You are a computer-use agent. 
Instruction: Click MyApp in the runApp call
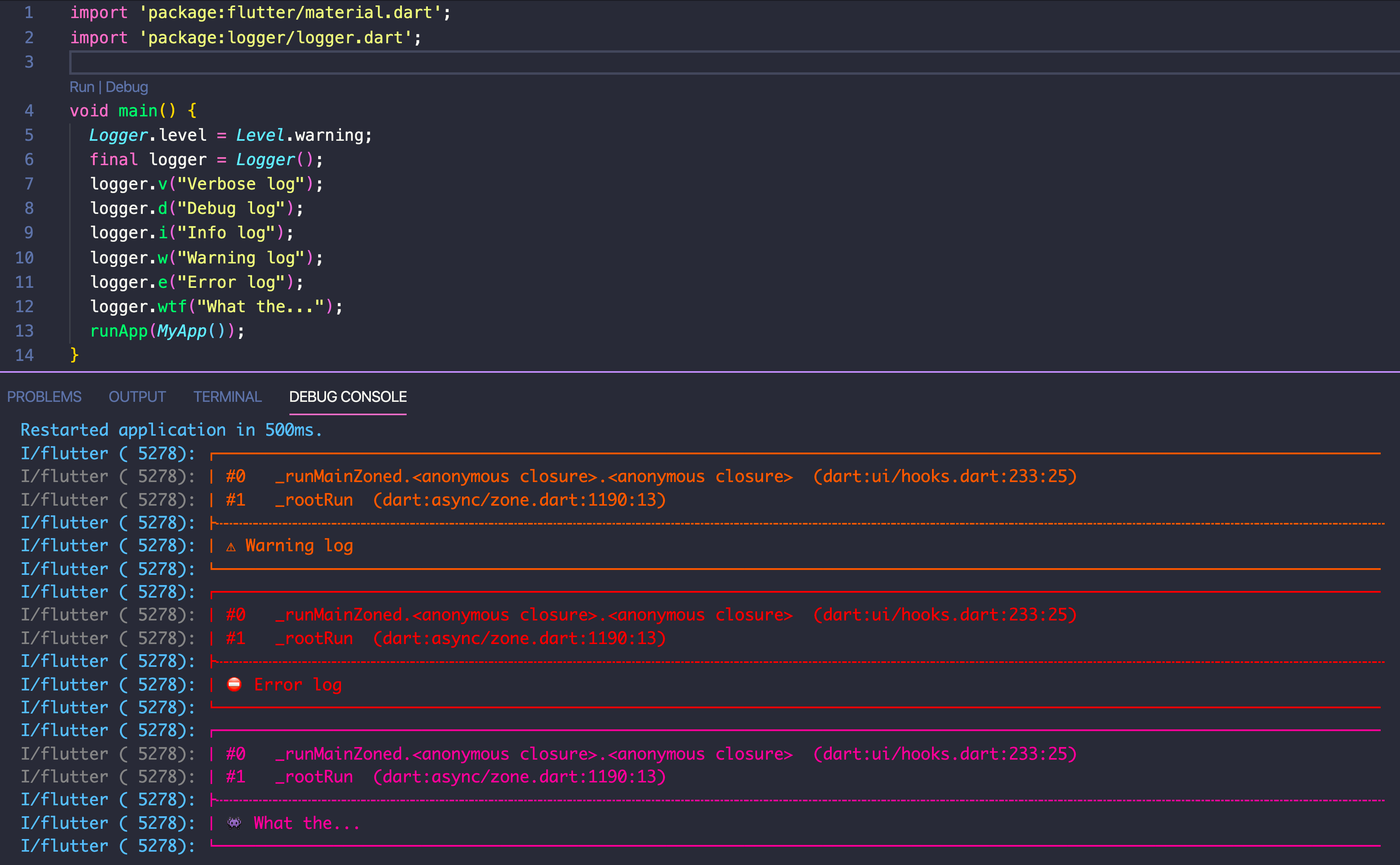click(182, 331)
